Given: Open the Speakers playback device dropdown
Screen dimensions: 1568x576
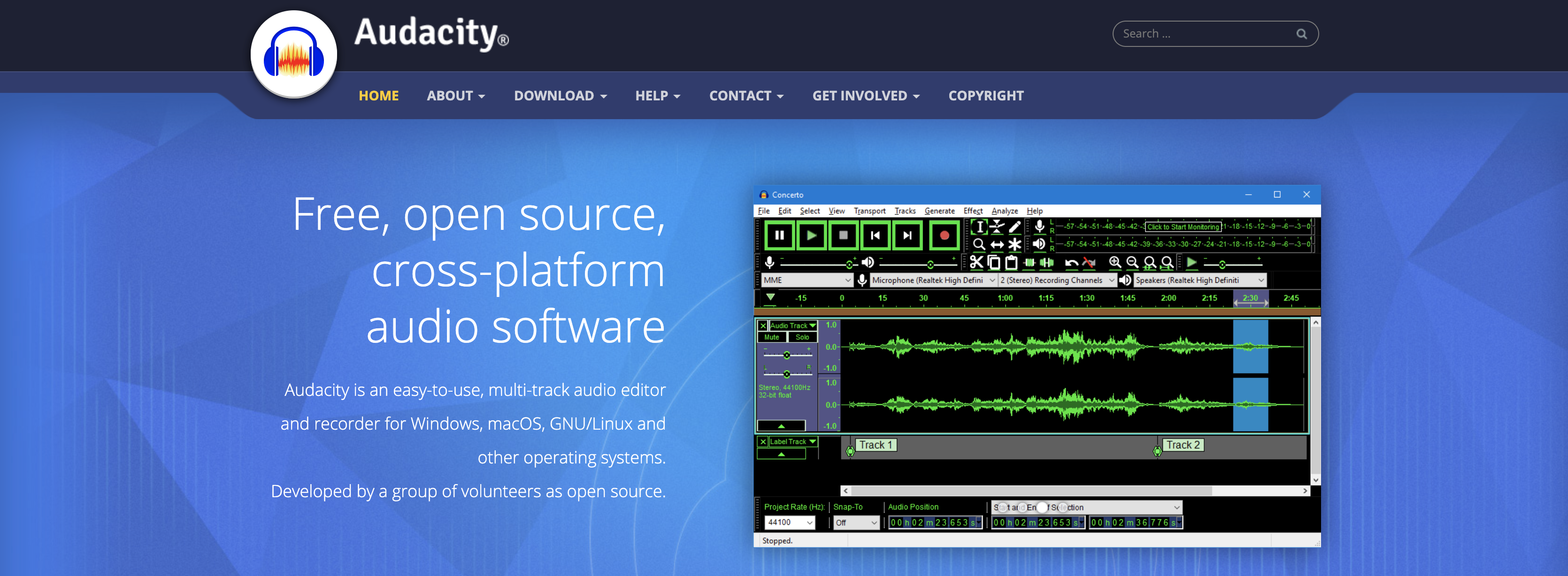Looking at the screenshot, I should click(1200, 280).
